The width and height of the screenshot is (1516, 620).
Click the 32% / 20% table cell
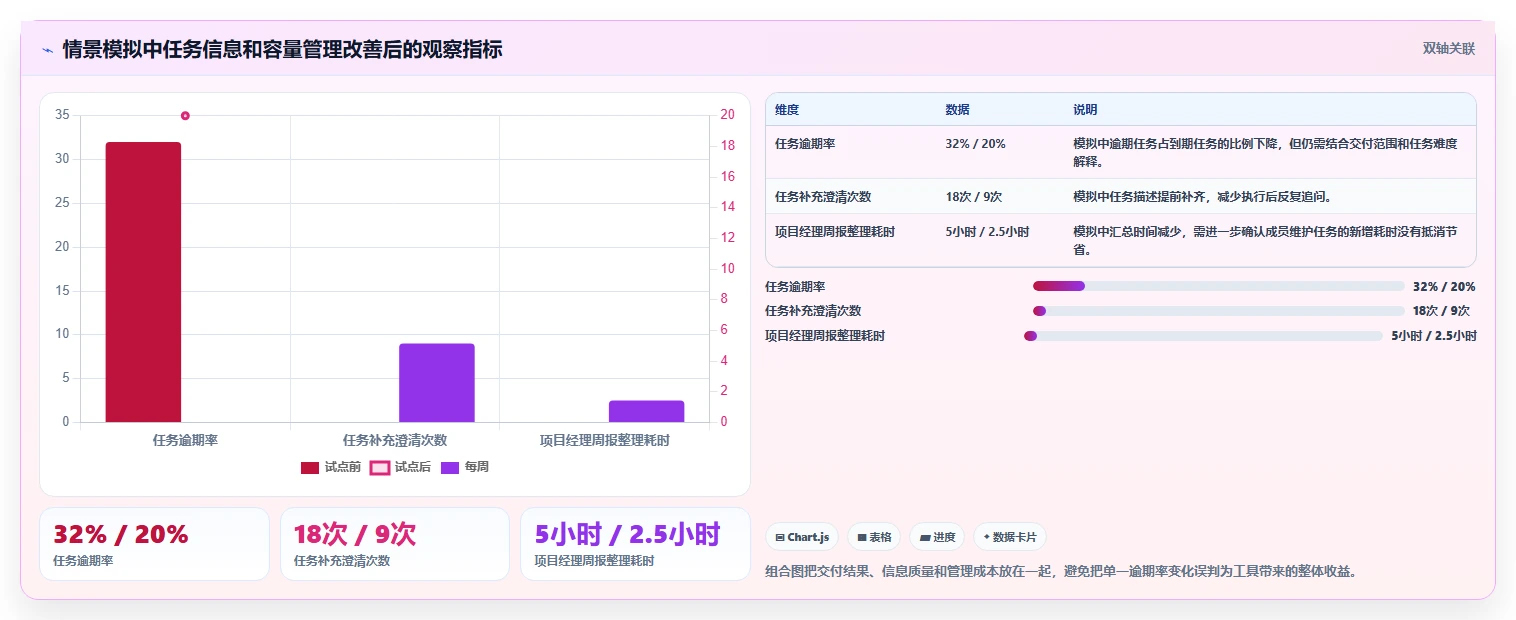pos(975,144)
